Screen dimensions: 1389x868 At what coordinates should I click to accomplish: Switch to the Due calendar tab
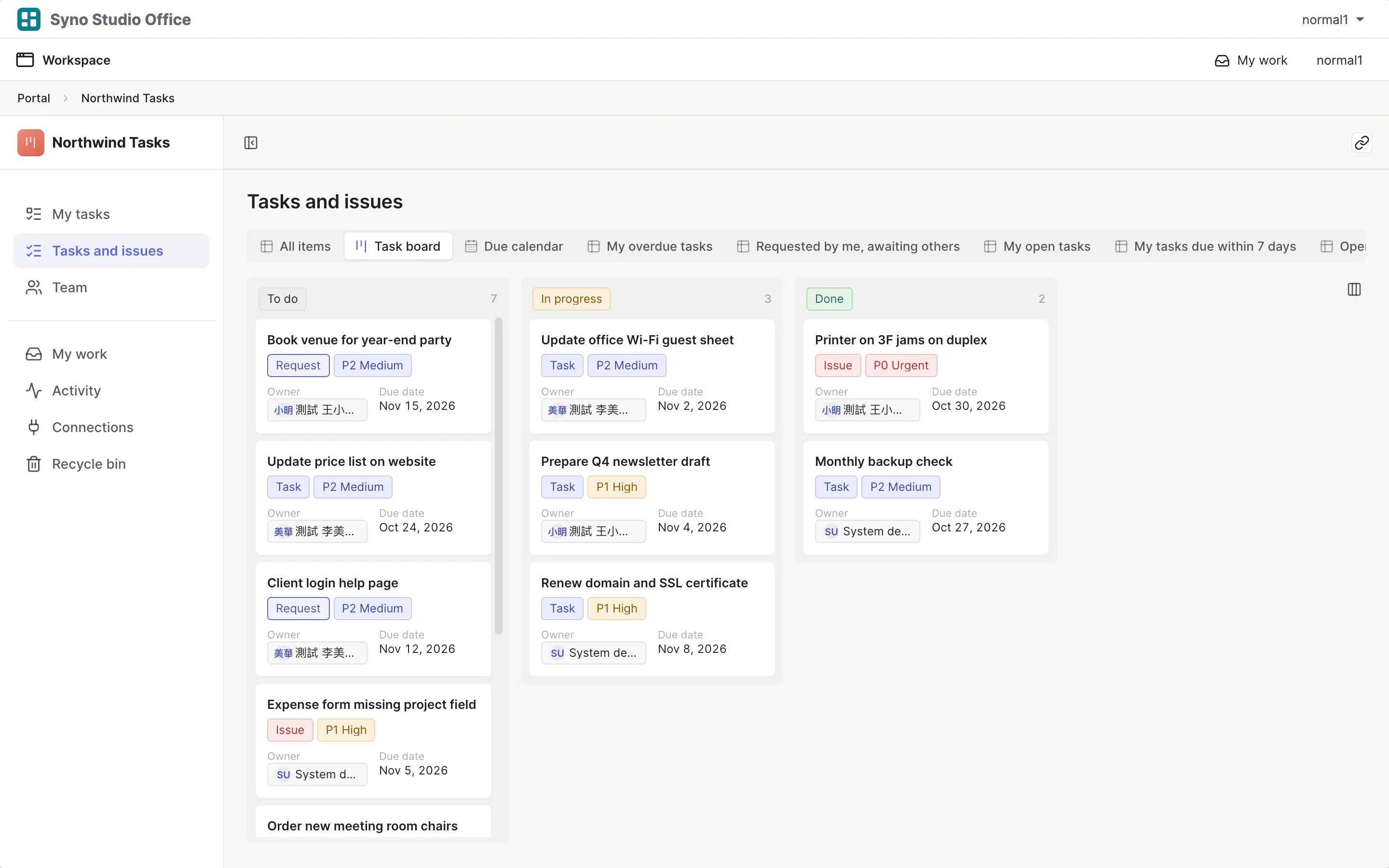pyautogui.click(x=514, y=246)
